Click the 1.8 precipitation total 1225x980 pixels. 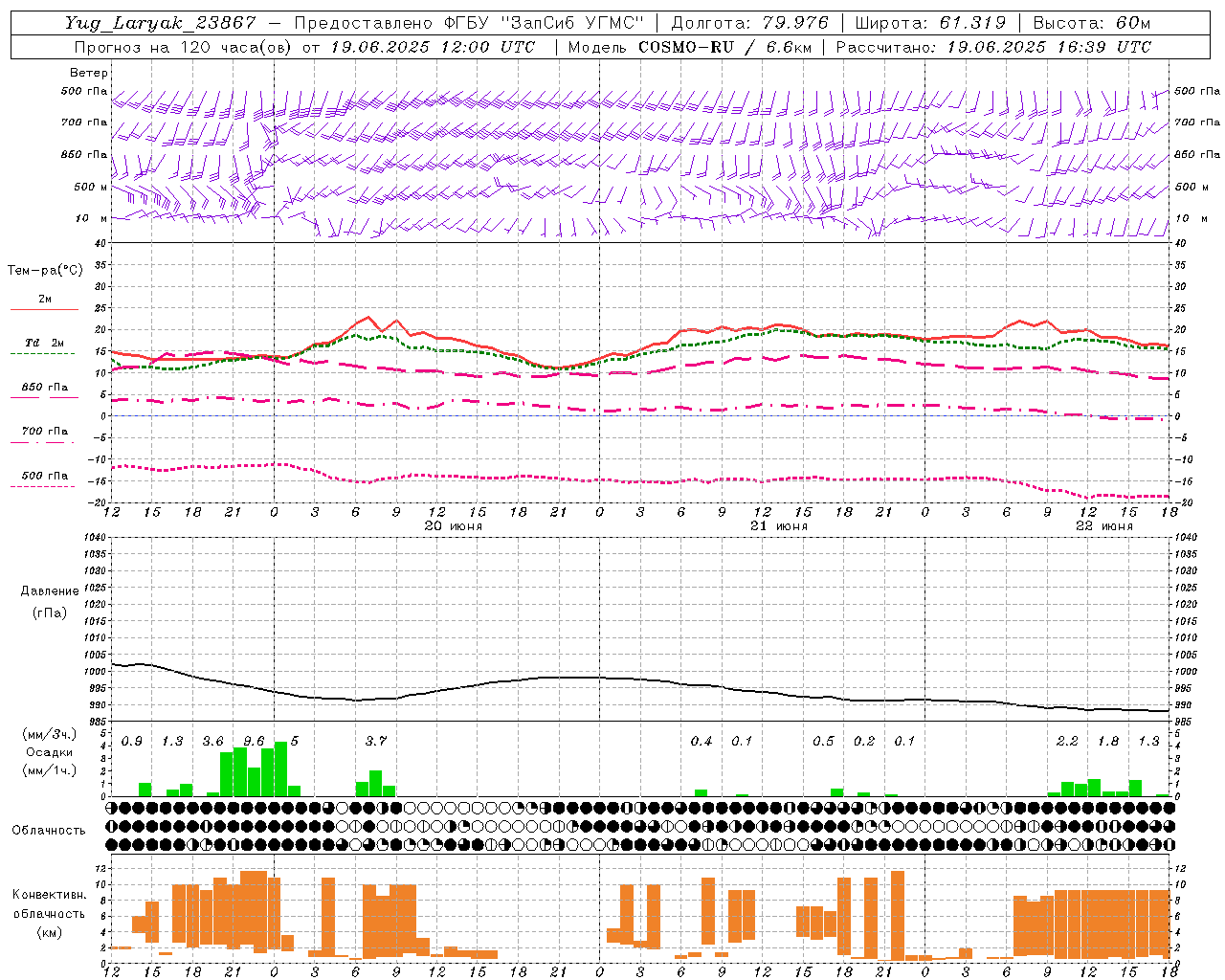click(x=1108, y=742)
